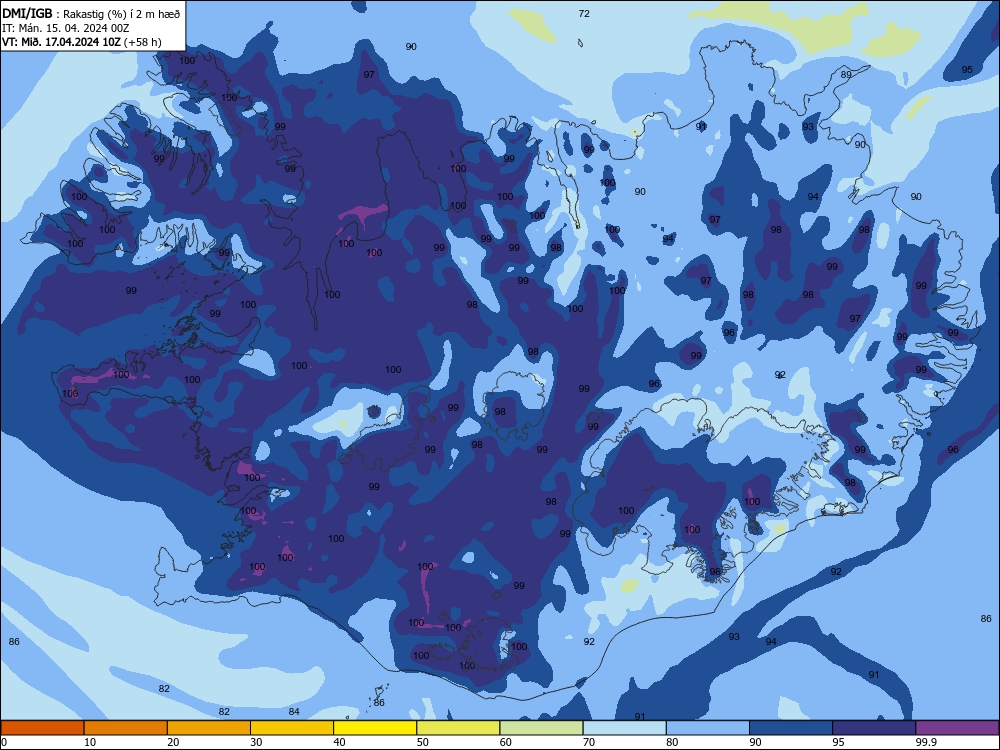
Task: Pick the pale yellow 50–60 legend swatch
Action: (458, 728)
